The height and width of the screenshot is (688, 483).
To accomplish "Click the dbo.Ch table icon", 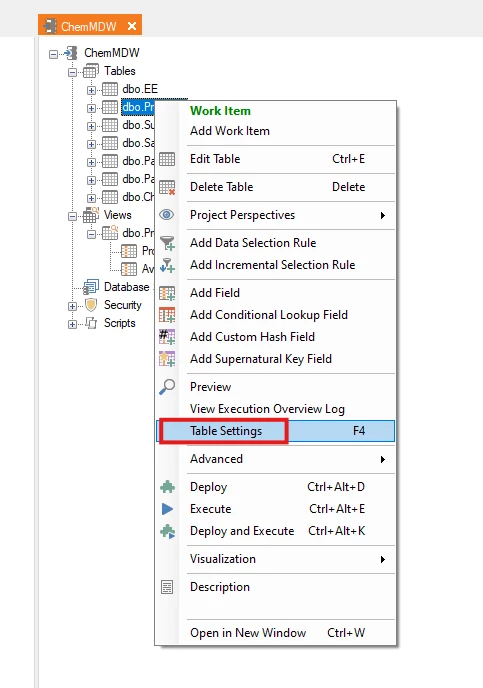I will (110, 197).
